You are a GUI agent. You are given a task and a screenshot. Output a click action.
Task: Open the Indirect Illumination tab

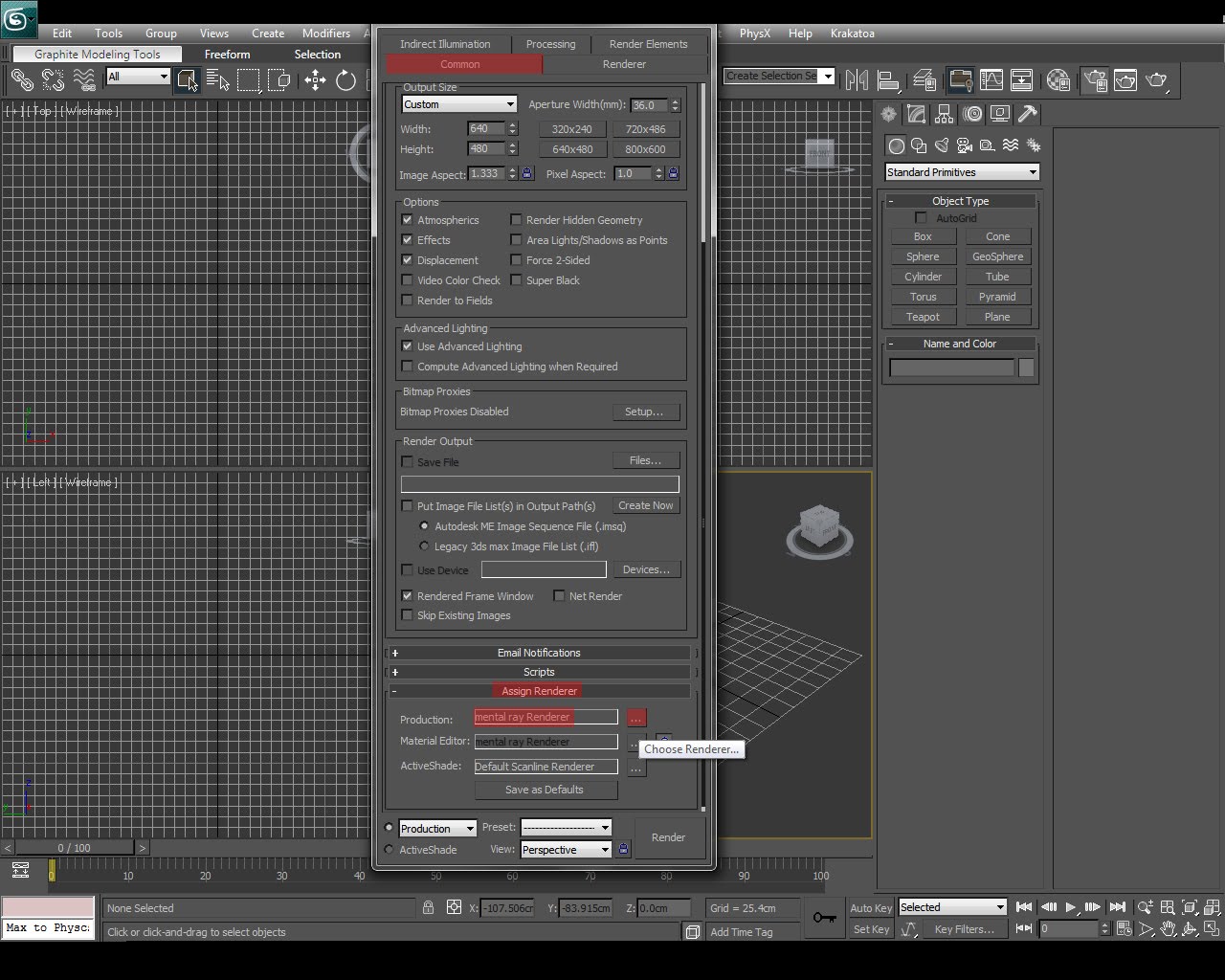click(445, 44)
